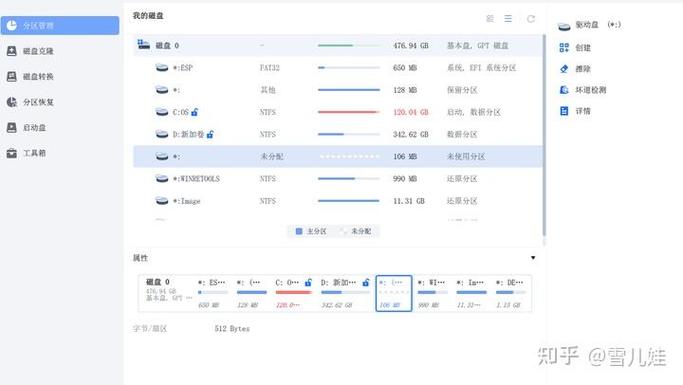Open 分区管理 in the sidebar

pyautogui.click(x=60, y=26)
